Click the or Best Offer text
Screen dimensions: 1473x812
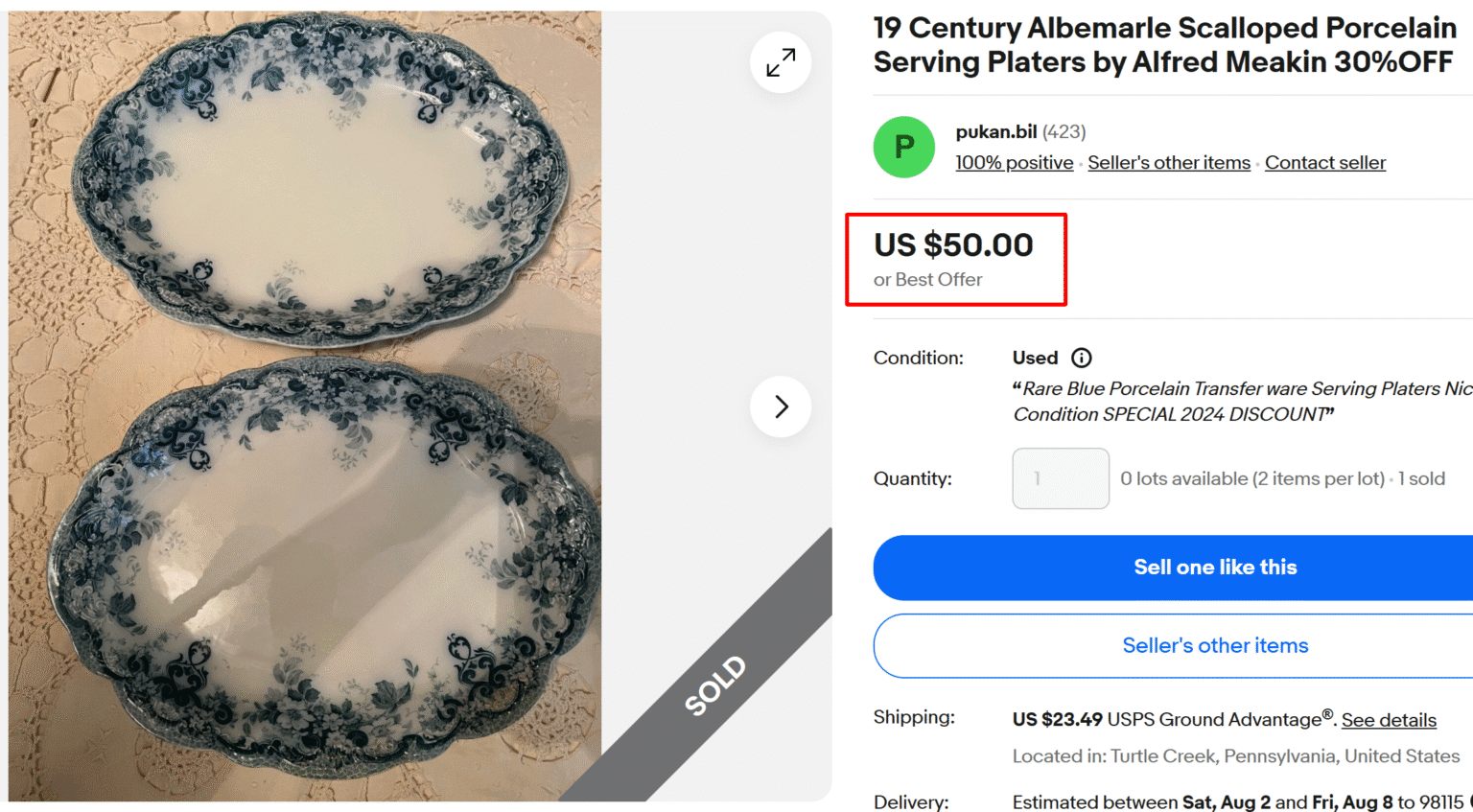(927, 279)
